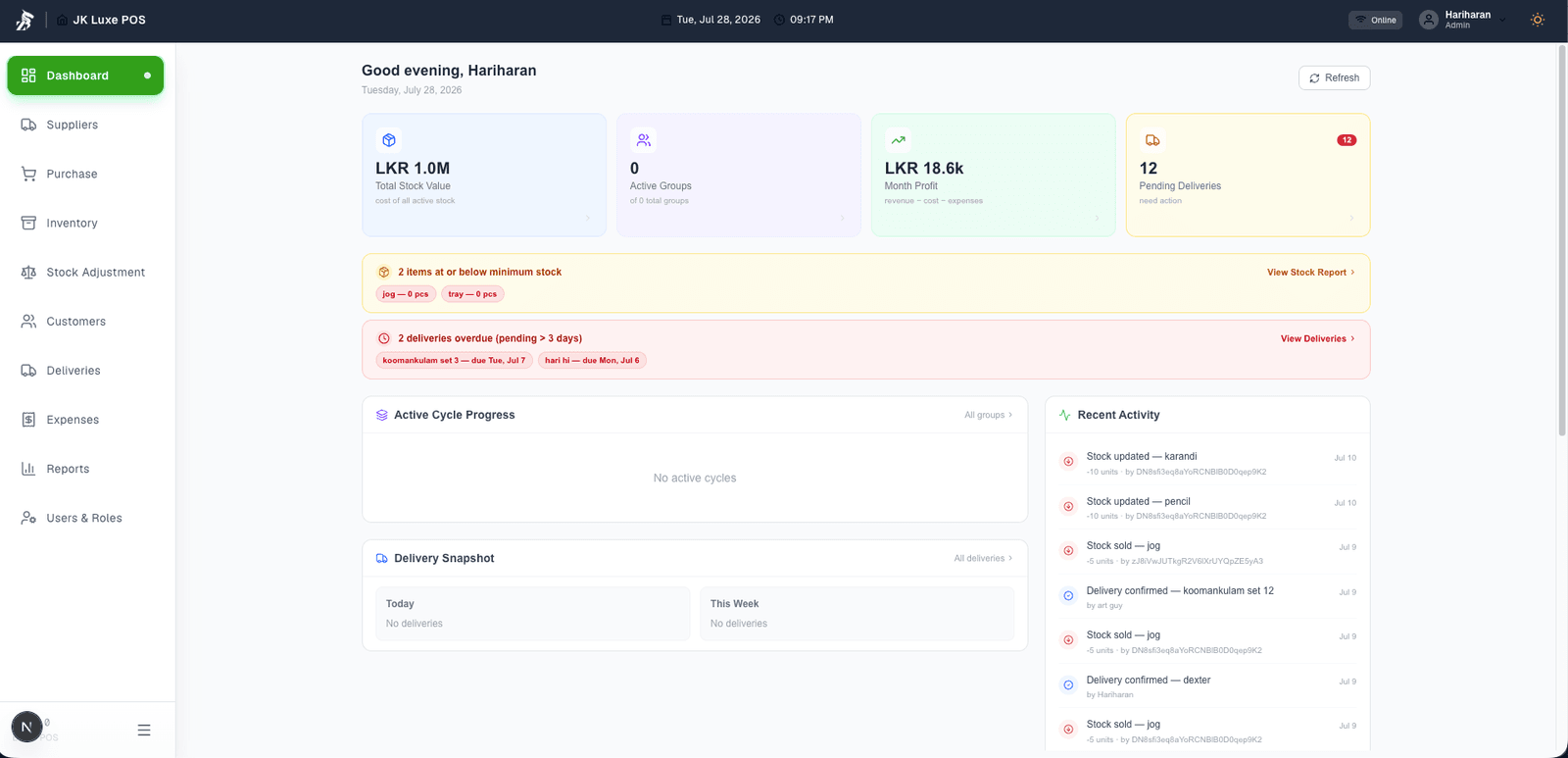
Task: Expand All groups in Active Cycle Progress
Action: coord(988,415)
